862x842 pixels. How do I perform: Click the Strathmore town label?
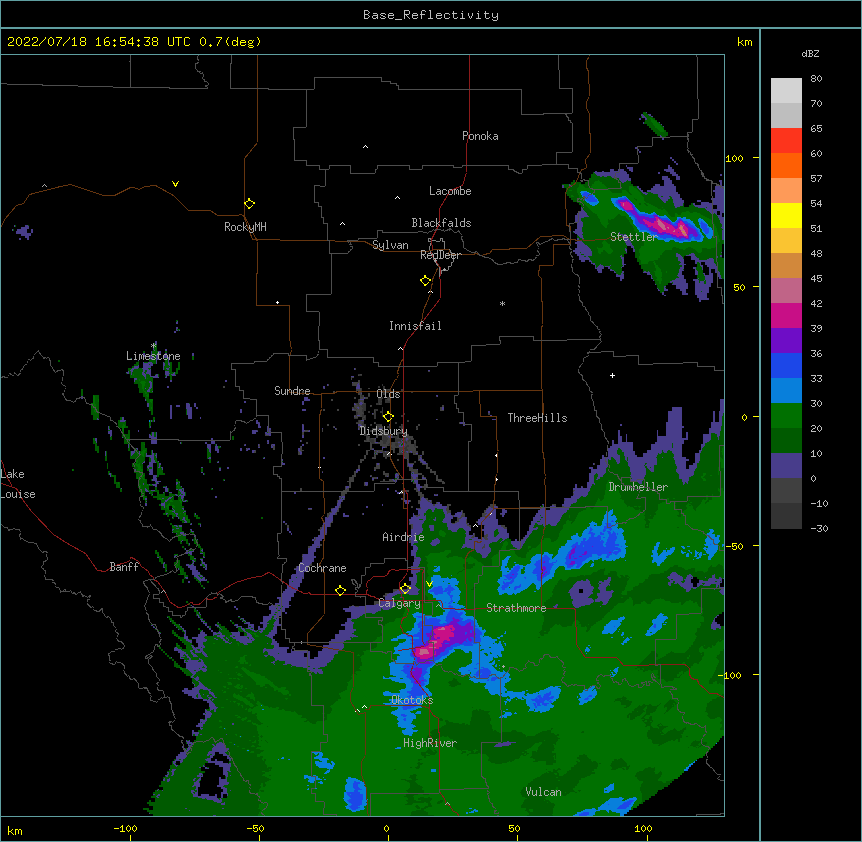click(x=516, y=608)
